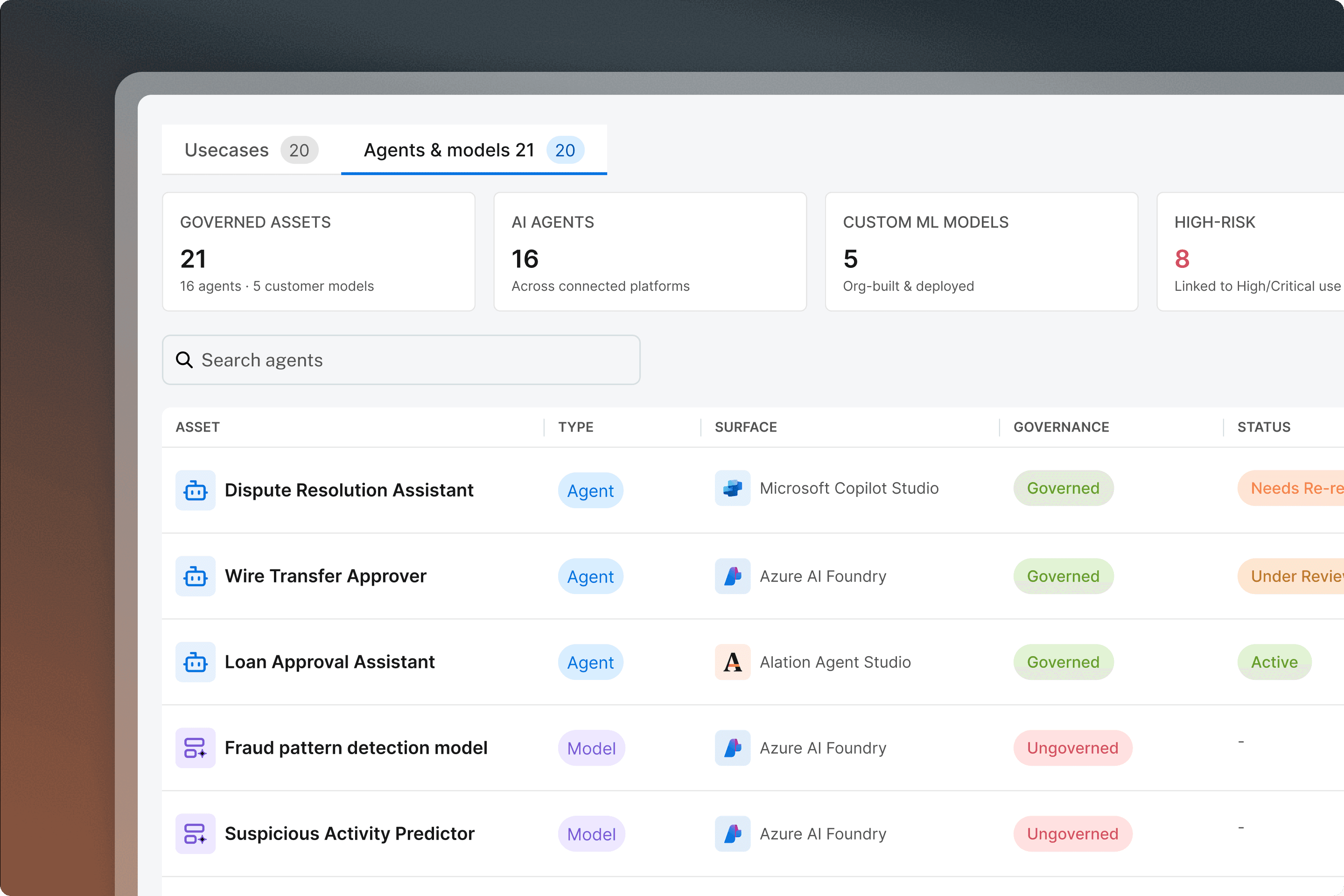
Task: Click Azure AI Foundry logo in Suspicious Activity row
Action: coord(733,834)
